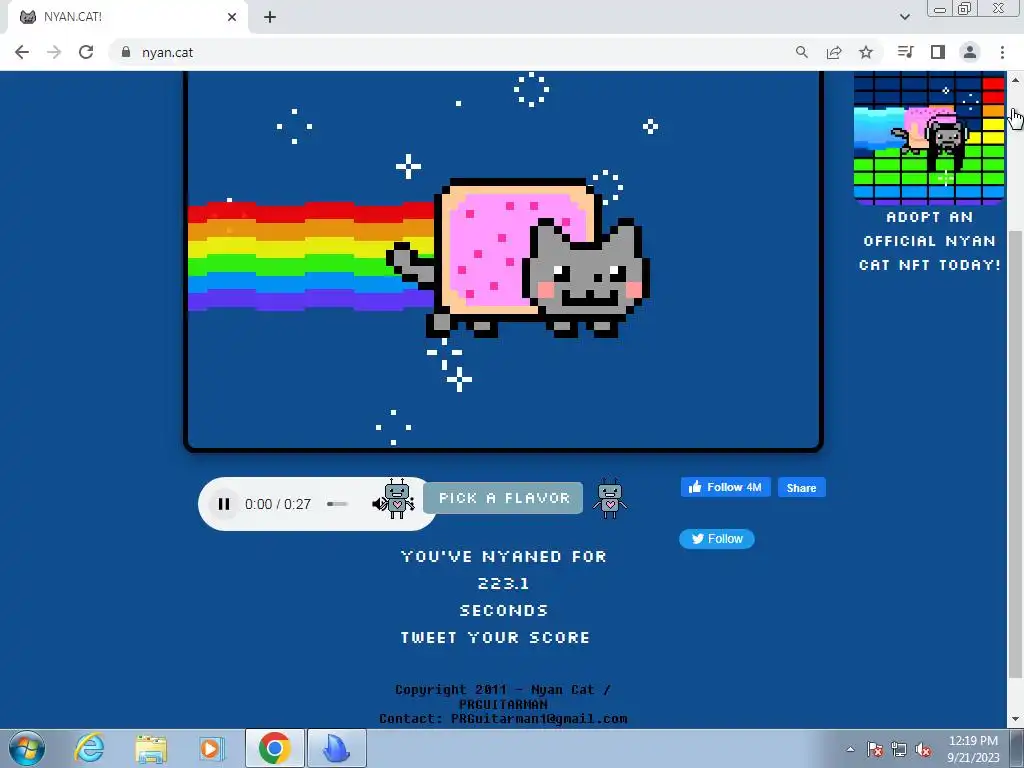The width and height of the screenshot is (1024, 768).
Task: Open the Nyan Cat NFT thumbnail
Action: [929, 138]
